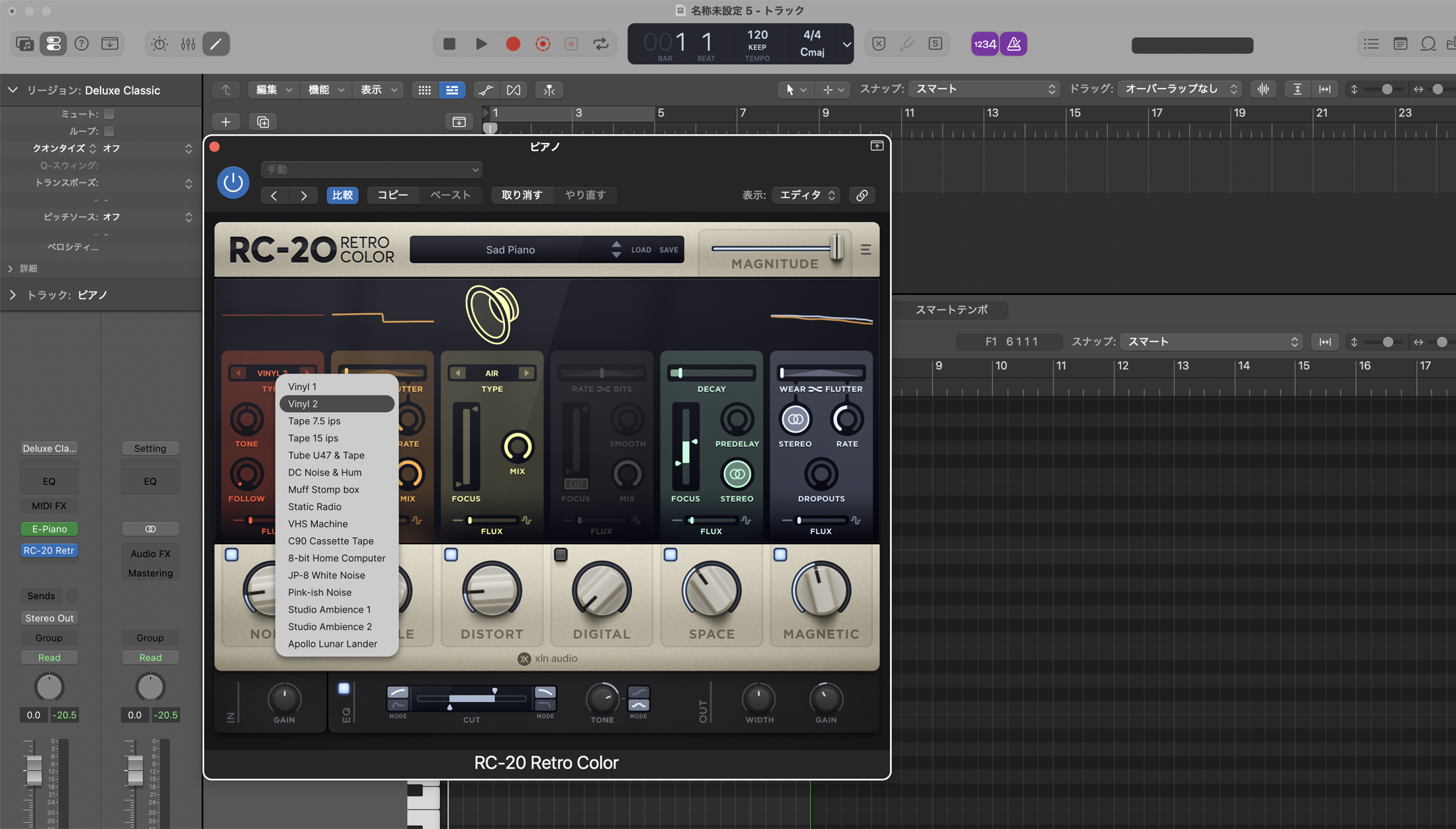Click the Solo S button in toolbar
The height and width of the screenshot is (829, 1456).
click(x=935, y=44)
